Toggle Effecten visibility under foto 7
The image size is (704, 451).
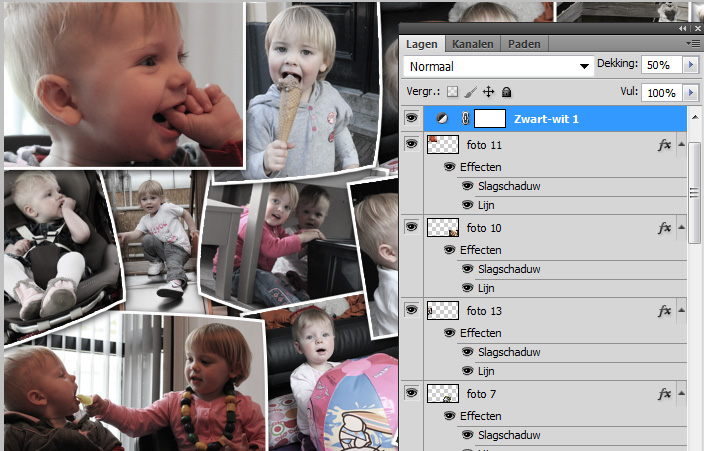coord(449,416)
